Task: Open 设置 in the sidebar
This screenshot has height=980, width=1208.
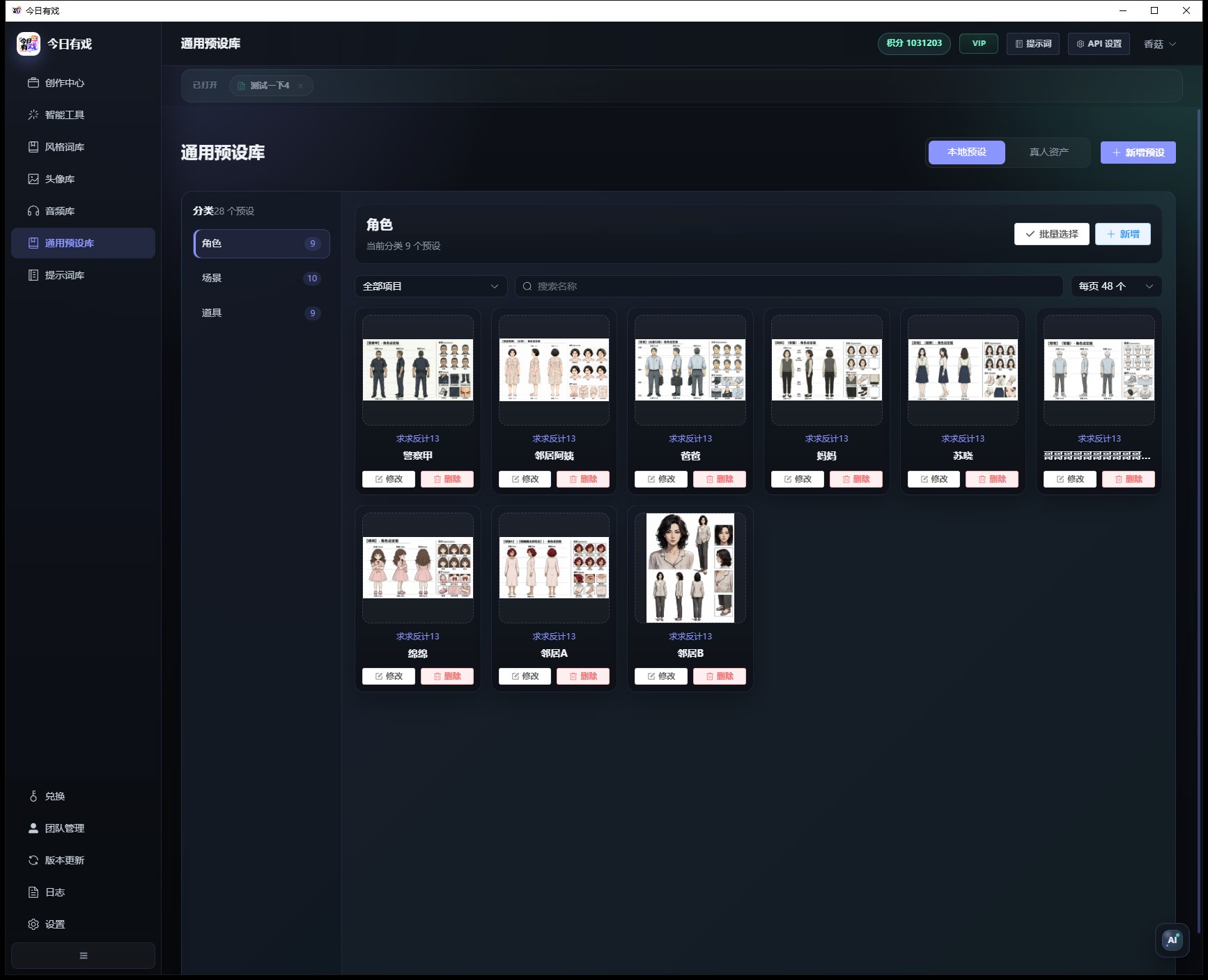Action: pos(83,924)
